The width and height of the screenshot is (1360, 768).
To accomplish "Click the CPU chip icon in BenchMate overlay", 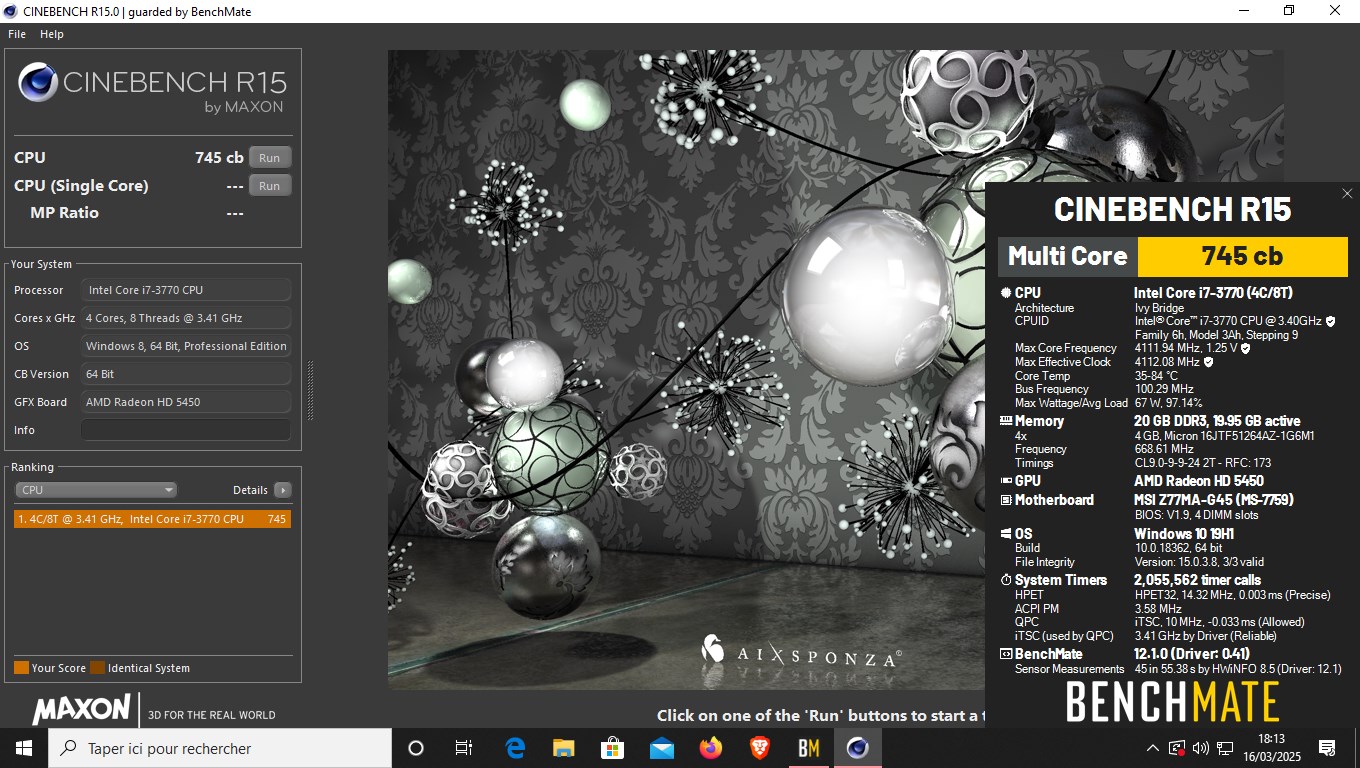I will click(1006, 293).
